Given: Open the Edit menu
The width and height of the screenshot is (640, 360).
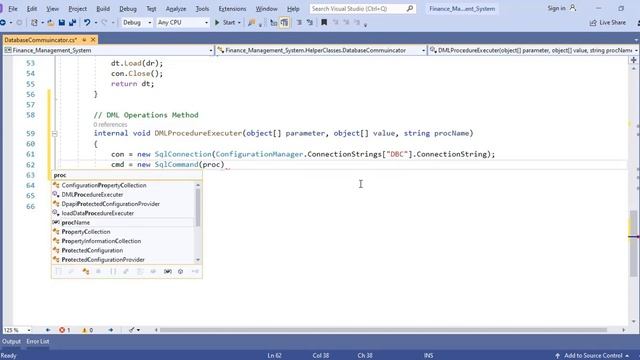Looking at the screenshot, I should [x=32, y=8].
